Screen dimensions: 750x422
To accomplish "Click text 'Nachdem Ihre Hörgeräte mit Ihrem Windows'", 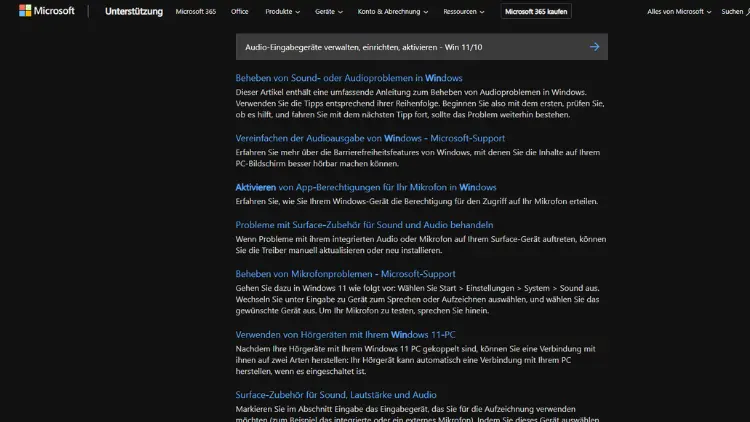I will click(415, 360).
